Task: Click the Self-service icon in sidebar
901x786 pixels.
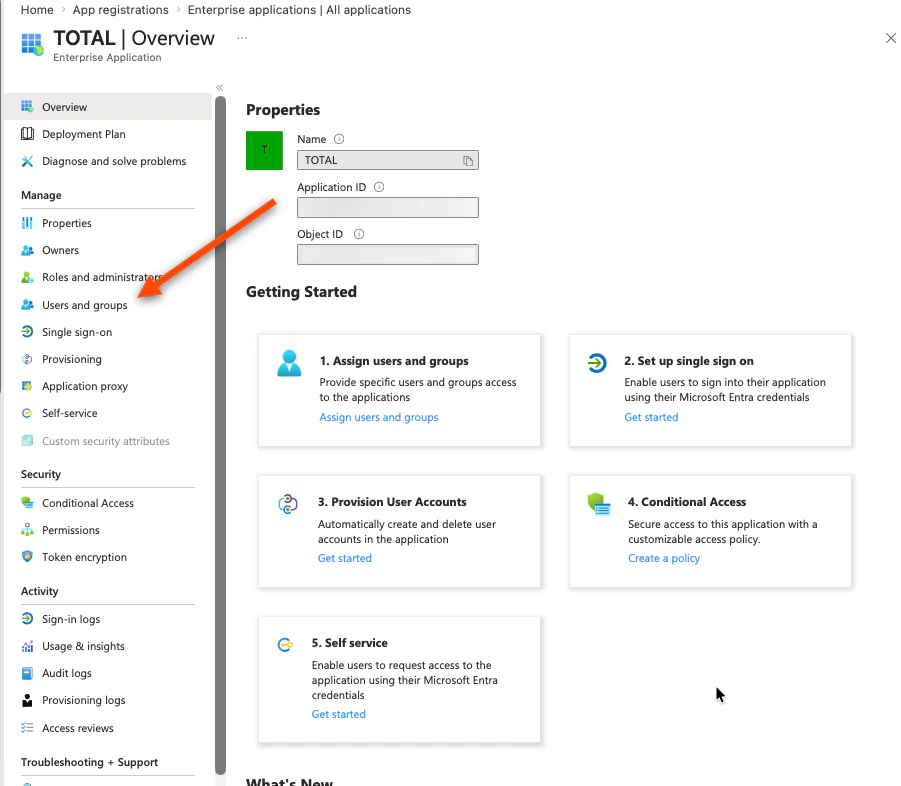Action: point(27,413)
